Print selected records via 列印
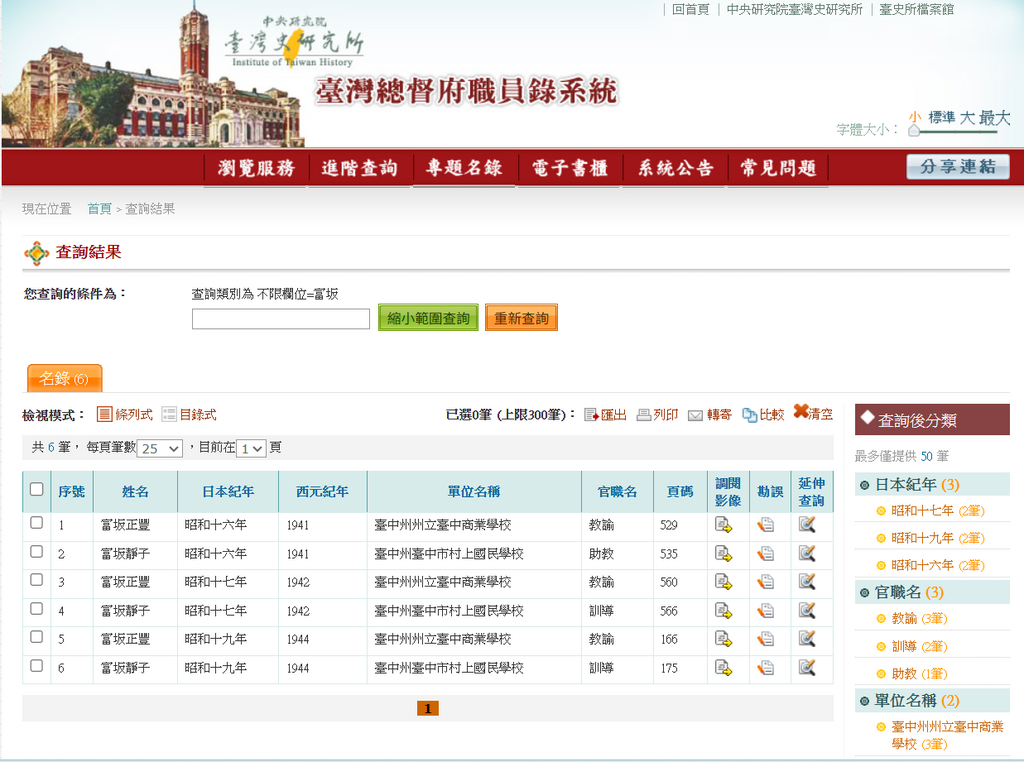The width and height of the screenshot is (1024, 762). tap(657, 415)
